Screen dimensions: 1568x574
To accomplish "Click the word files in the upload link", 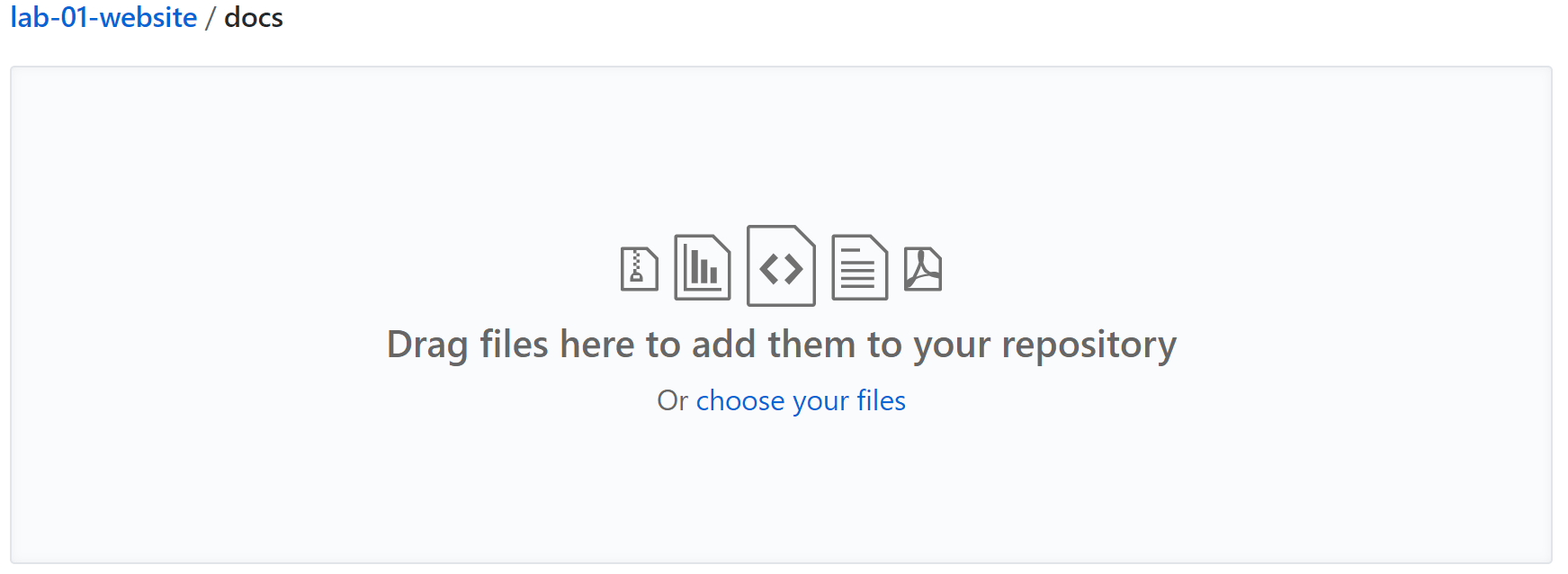I will 881,400.
